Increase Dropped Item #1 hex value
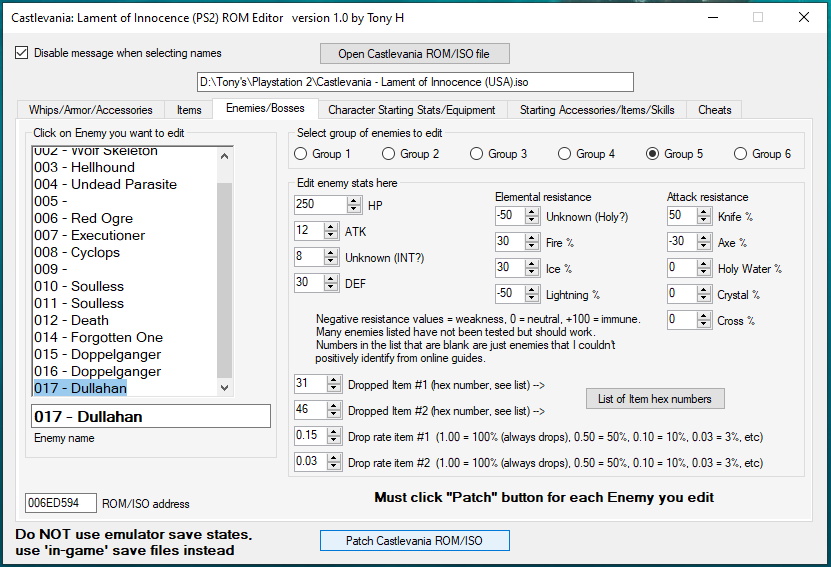Image resolution: width=831 pixels, height=567 pixels. pos(332,380)
